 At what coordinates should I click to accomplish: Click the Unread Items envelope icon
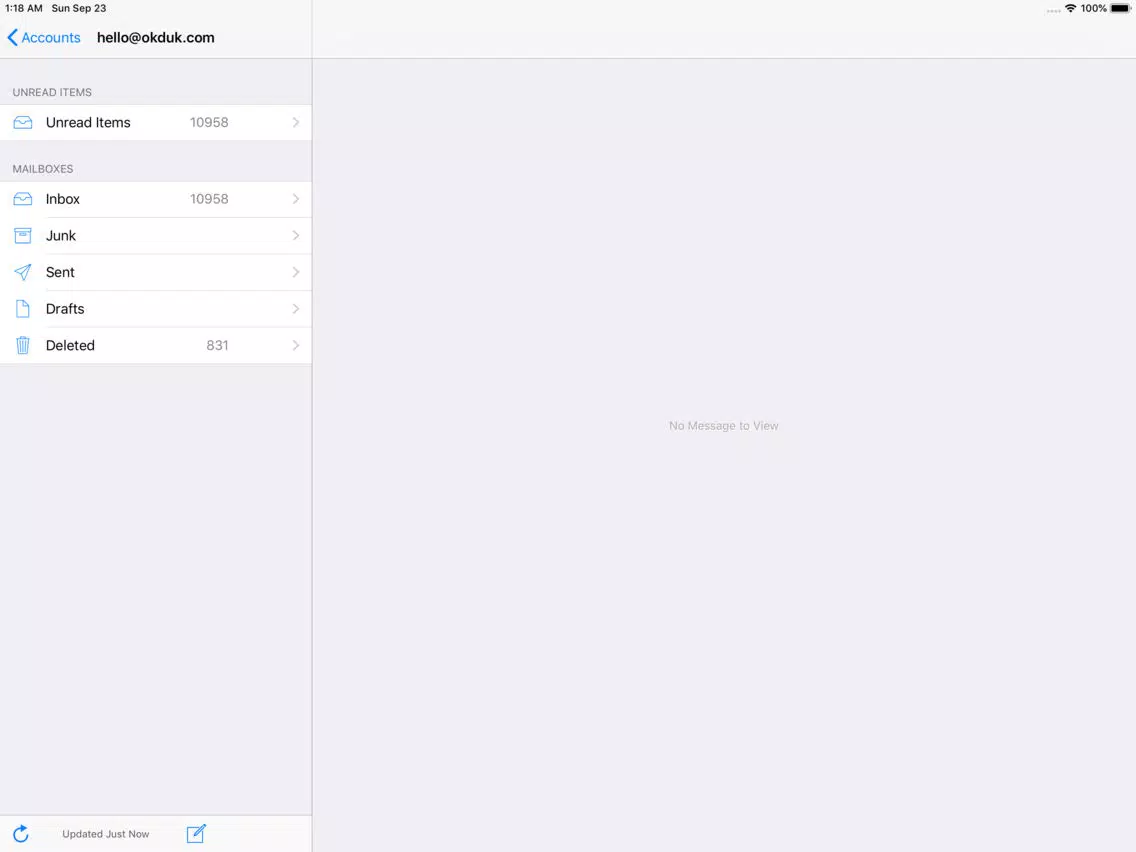(22, 122)
